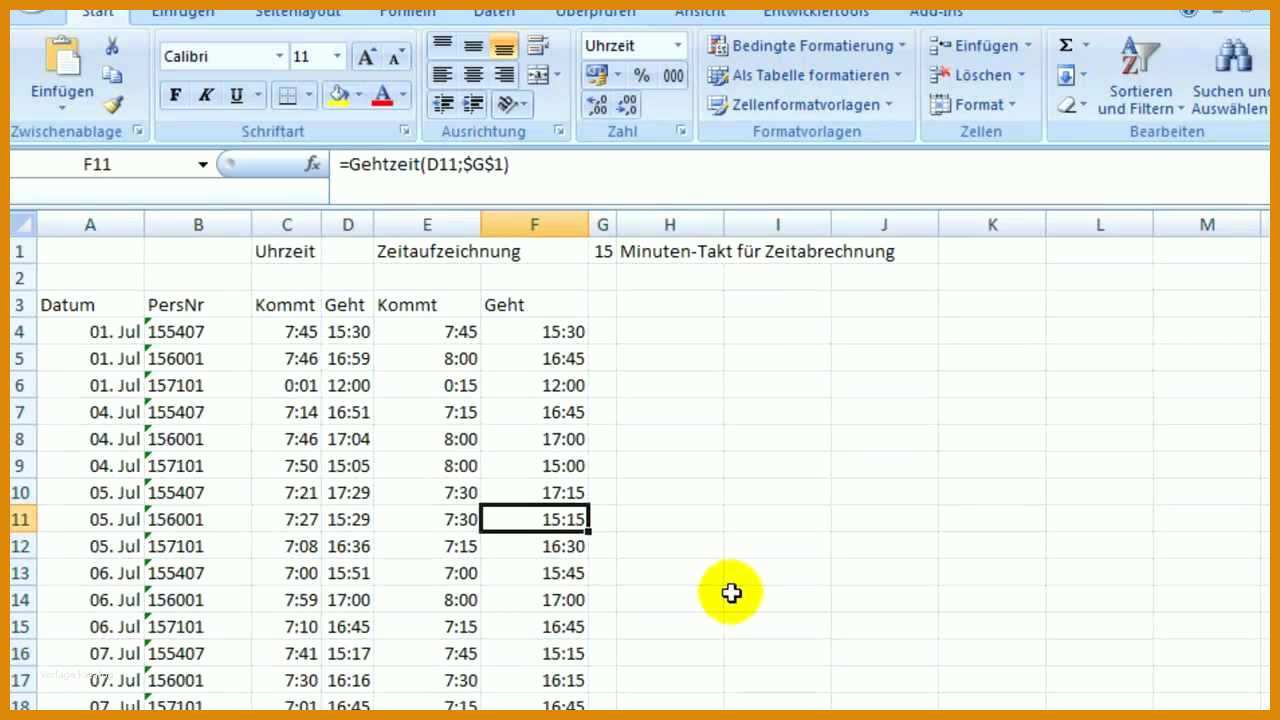Screen dimensions: 1280x720
Task: Decrease indent icon
Action: tap(442, 104)
